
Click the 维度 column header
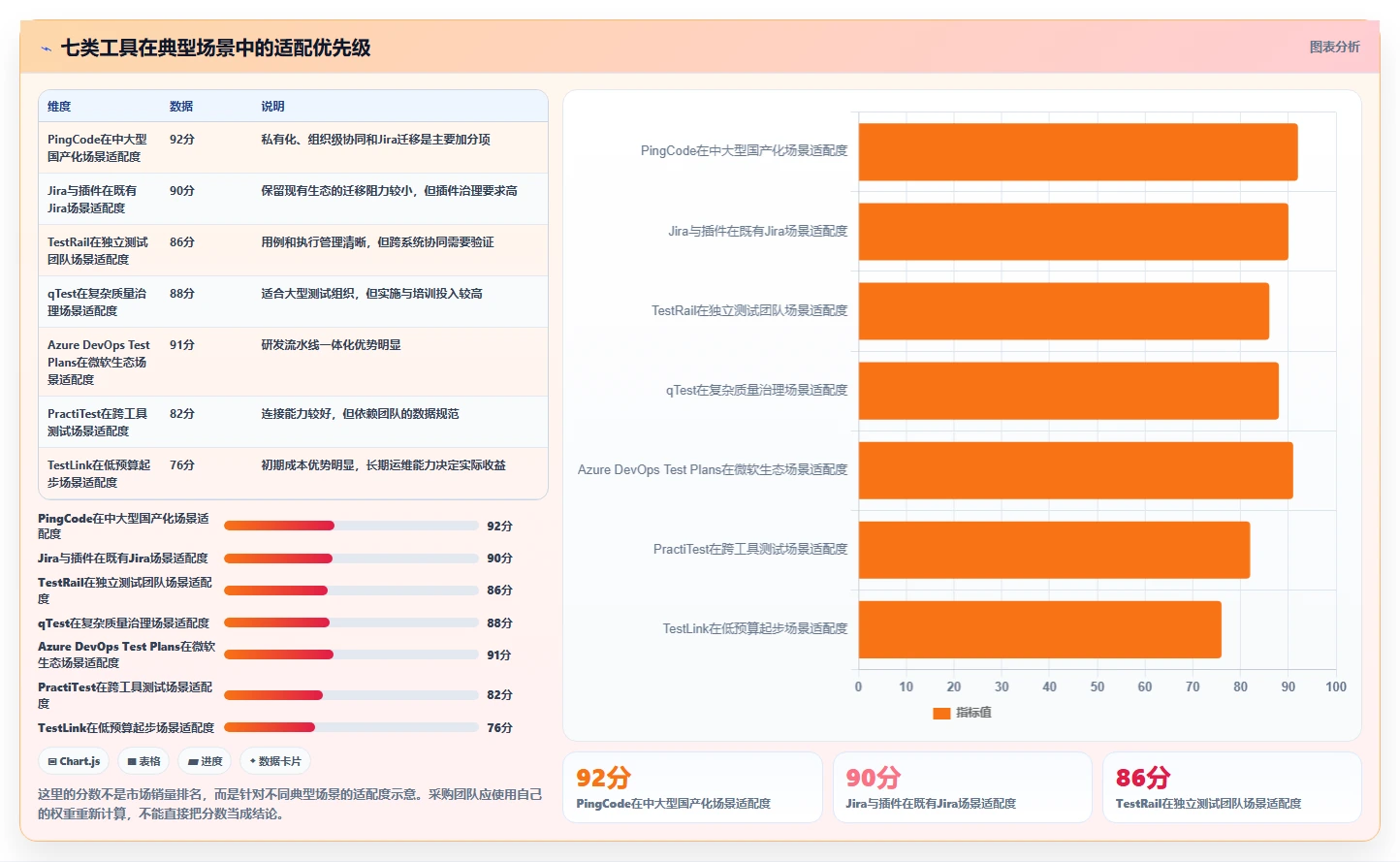(59, 107)
